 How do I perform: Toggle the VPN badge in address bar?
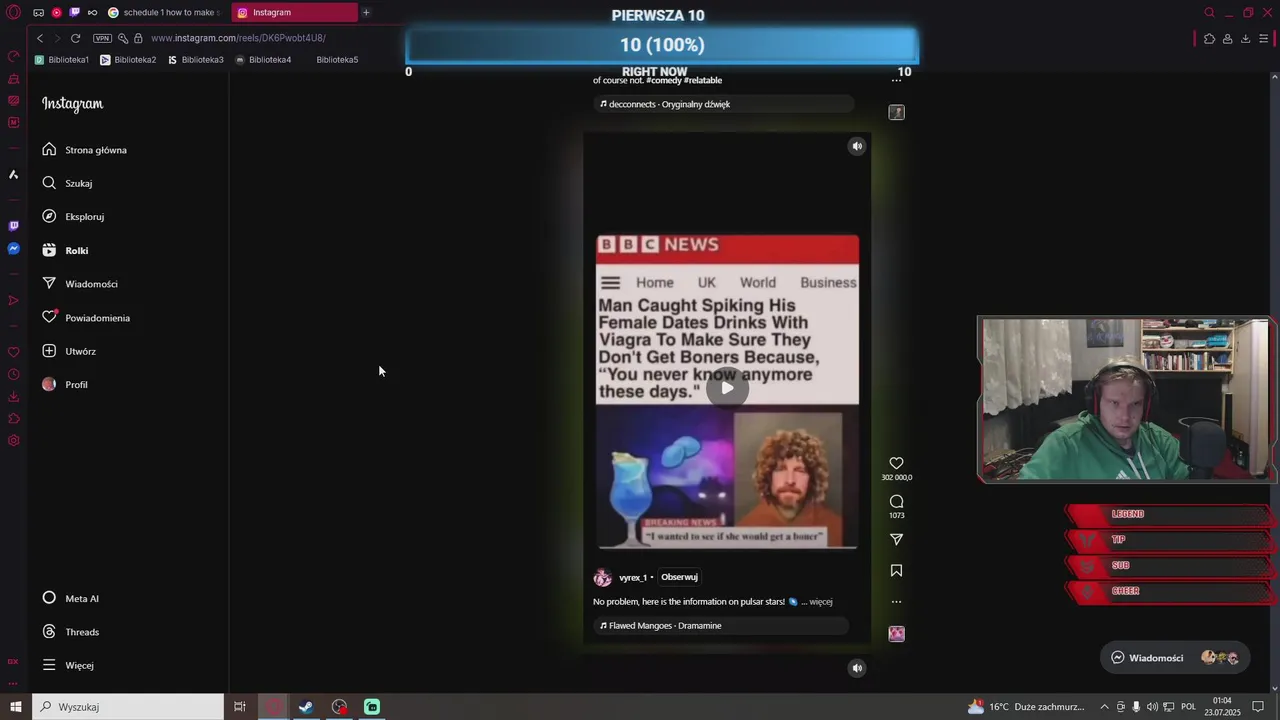coord(102,38)
